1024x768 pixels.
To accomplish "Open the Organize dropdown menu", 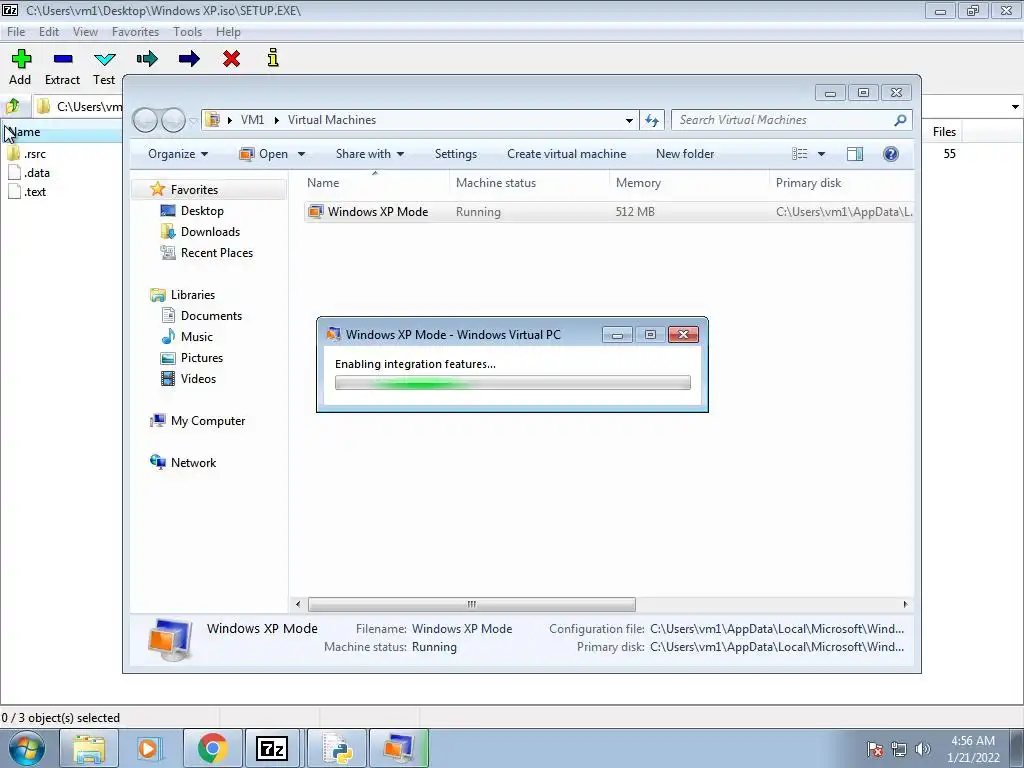I will [178, 154].
